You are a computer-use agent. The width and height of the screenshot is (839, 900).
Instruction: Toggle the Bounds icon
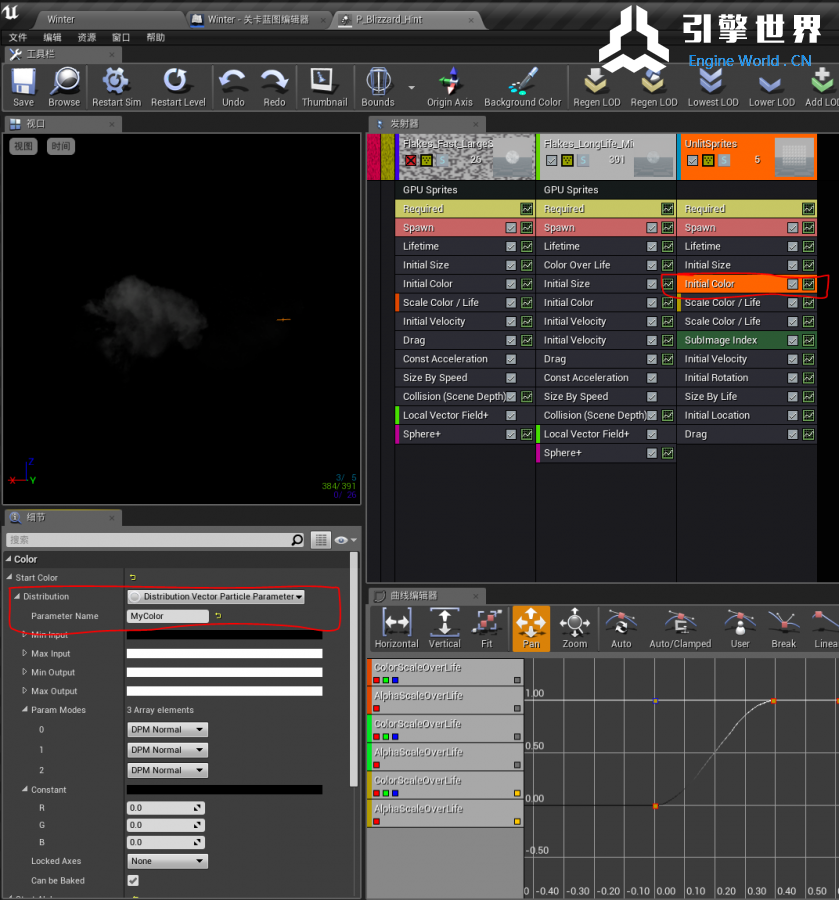tap(378, 82)
